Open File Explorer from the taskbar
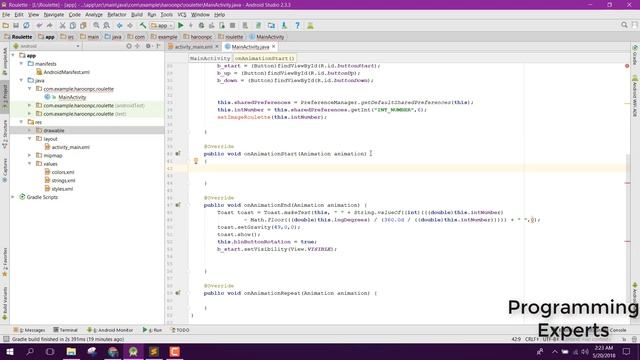 [71, 351]
